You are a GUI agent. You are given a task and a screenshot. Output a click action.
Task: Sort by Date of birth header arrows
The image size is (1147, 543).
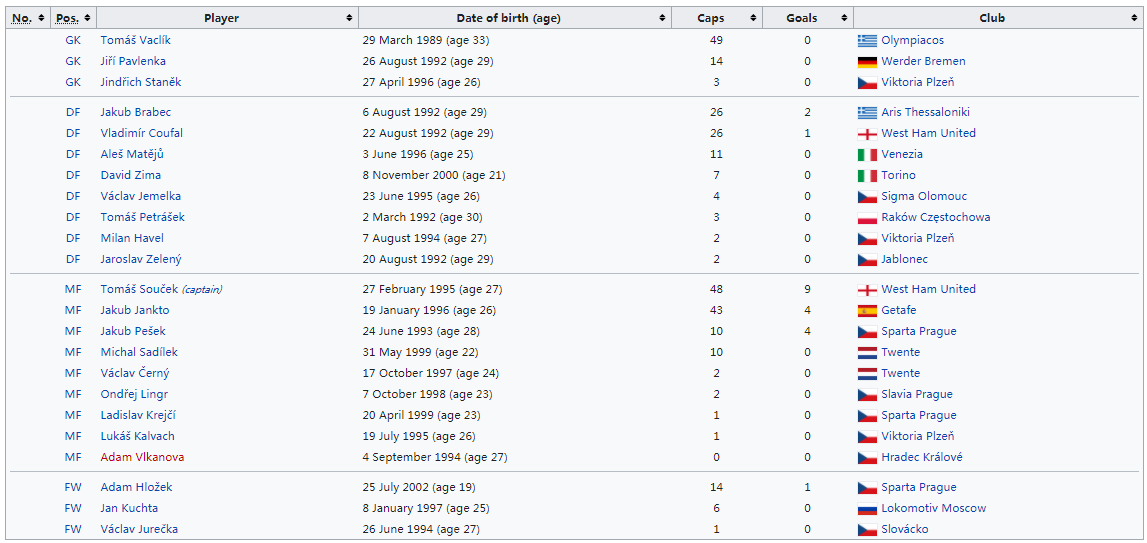662,18
